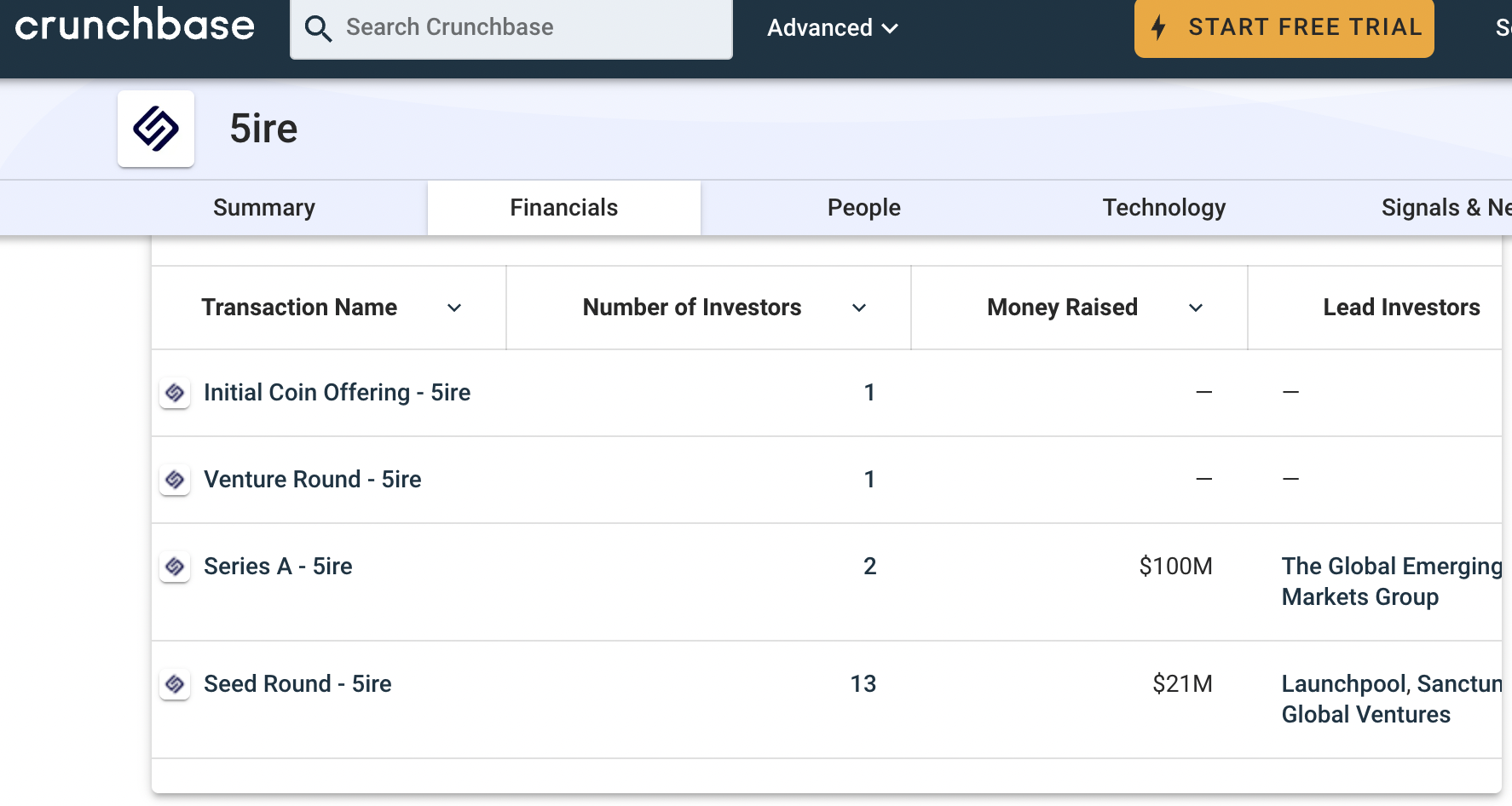Screen dimensions: 1512x806
Task: Click the investor count 13
Action: (x=863, y=684)
